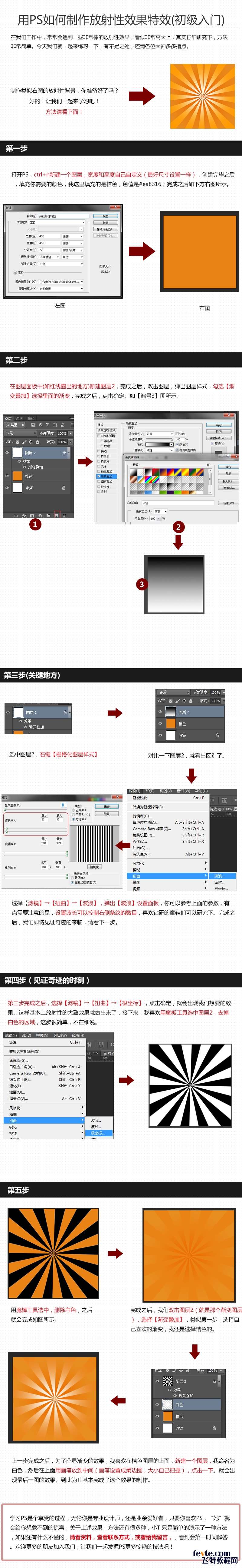Open 颜色模式 dropdown in the New document dialog
Viewport: 242px width, 1568px height.
[49, 257]
